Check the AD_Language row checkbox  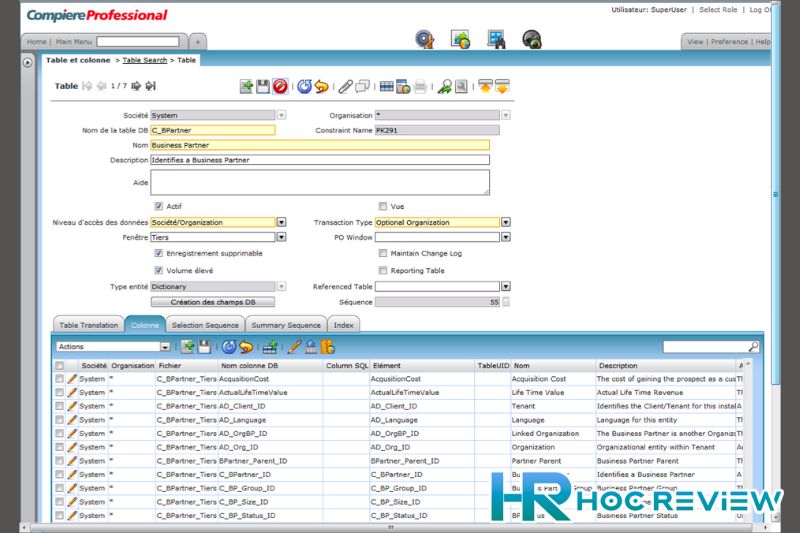click(60, 420)
